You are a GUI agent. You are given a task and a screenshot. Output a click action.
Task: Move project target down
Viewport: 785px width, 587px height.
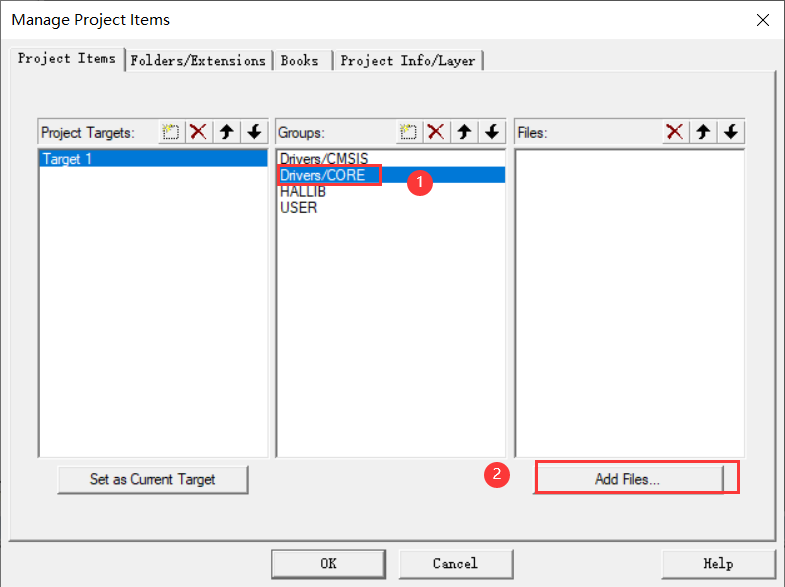click(x=254, y=132)
